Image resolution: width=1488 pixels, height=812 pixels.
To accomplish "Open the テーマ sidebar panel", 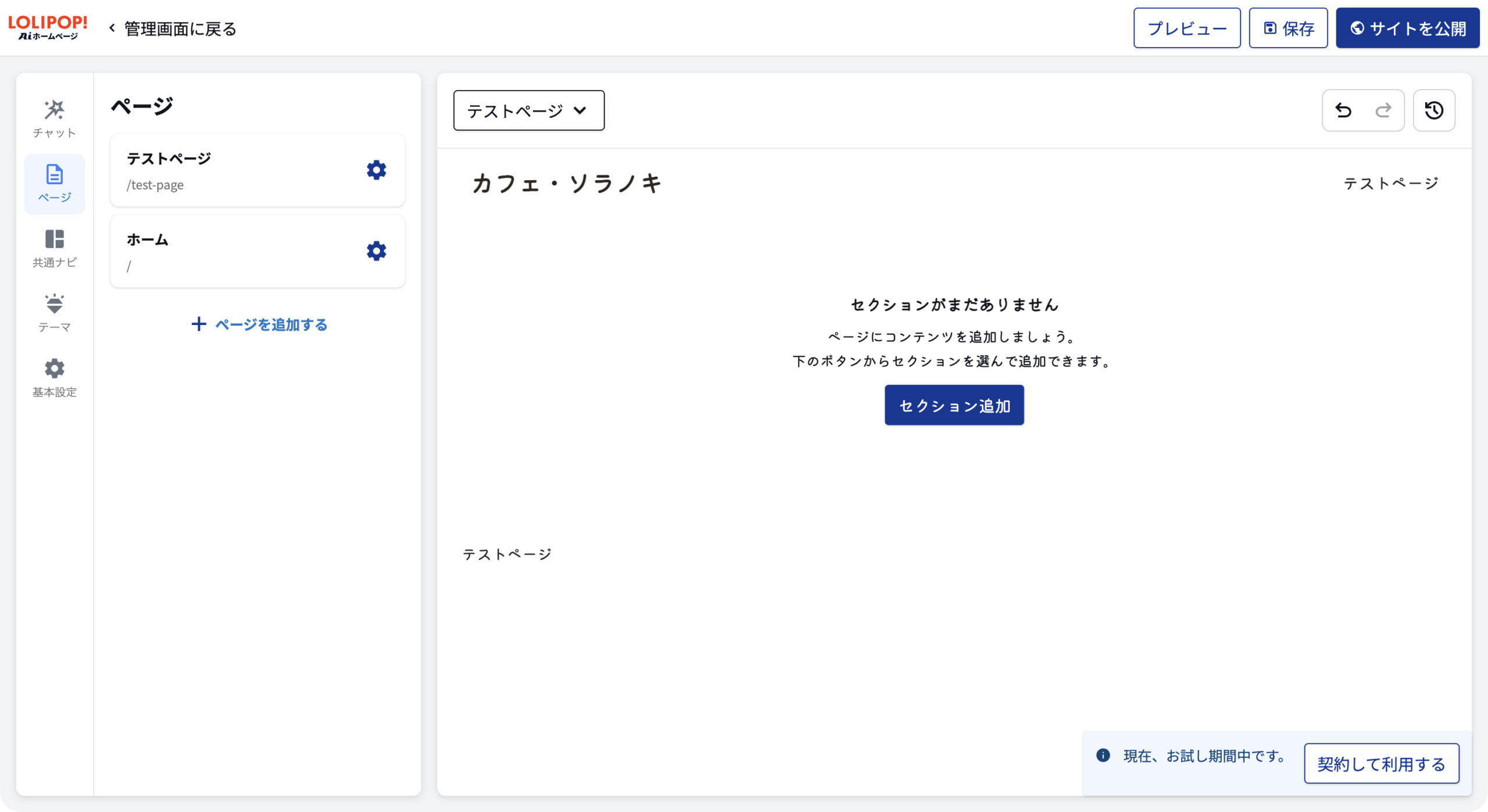I will [54, 313].
